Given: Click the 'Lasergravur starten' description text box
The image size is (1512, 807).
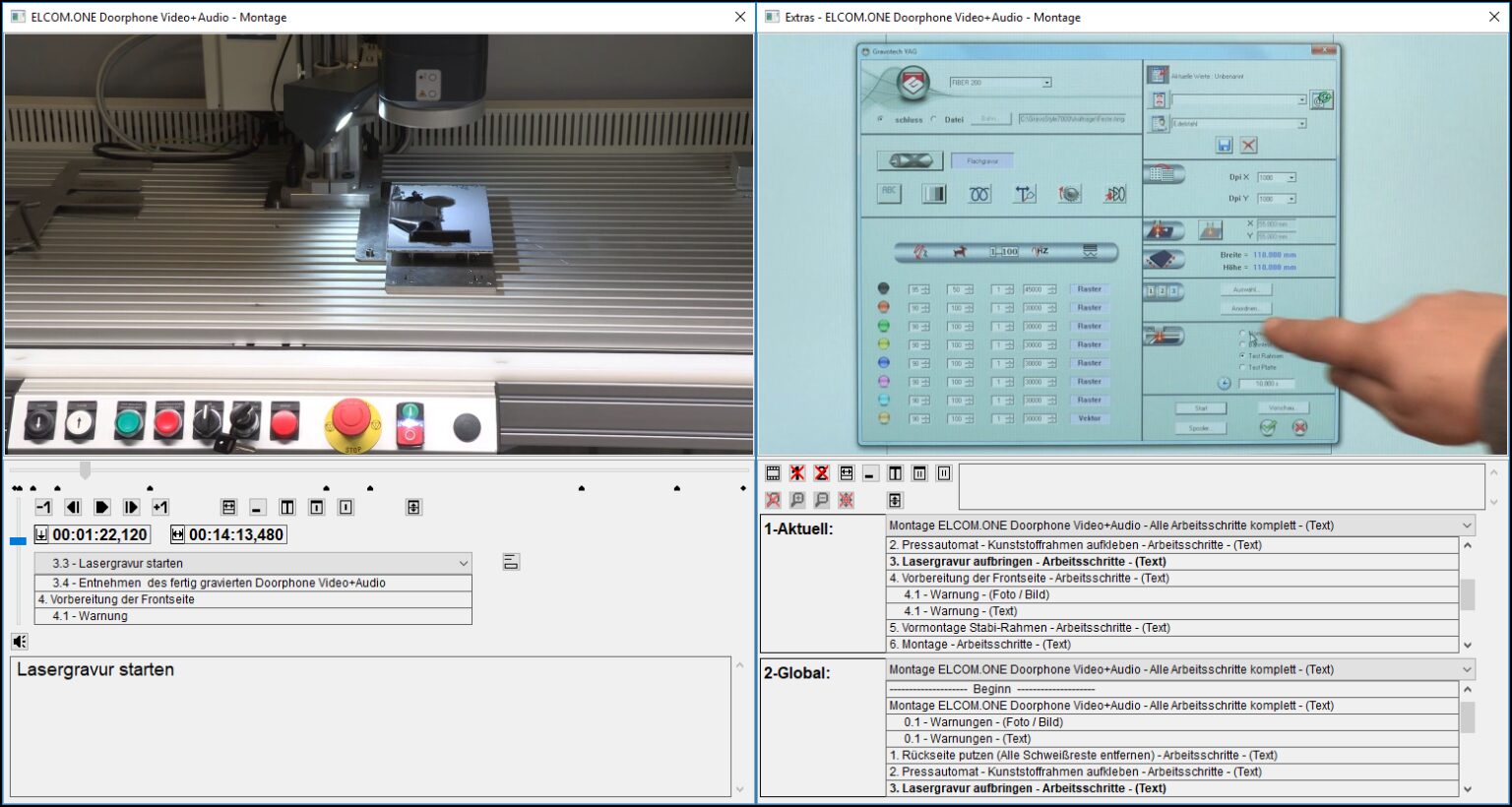Looking at the screenshot, I should click(x=370, y=726).
